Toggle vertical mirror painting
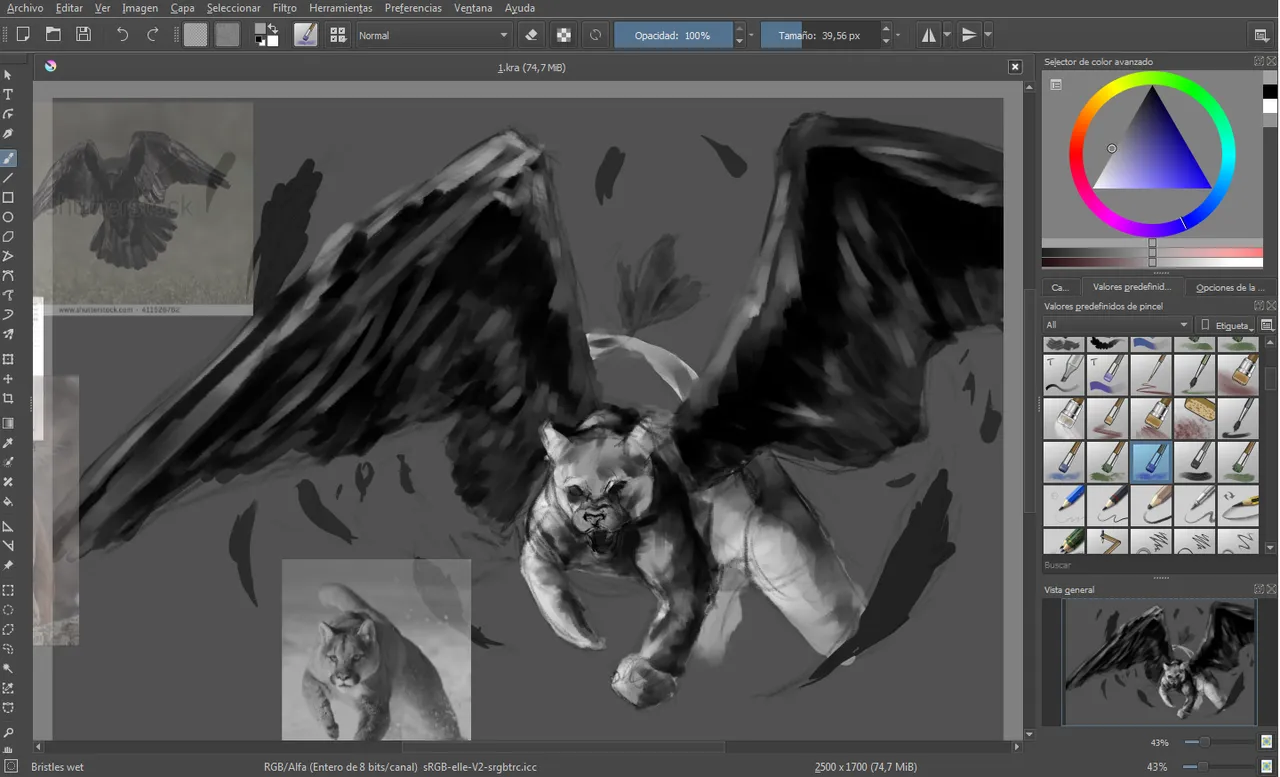 coord(969,35)
